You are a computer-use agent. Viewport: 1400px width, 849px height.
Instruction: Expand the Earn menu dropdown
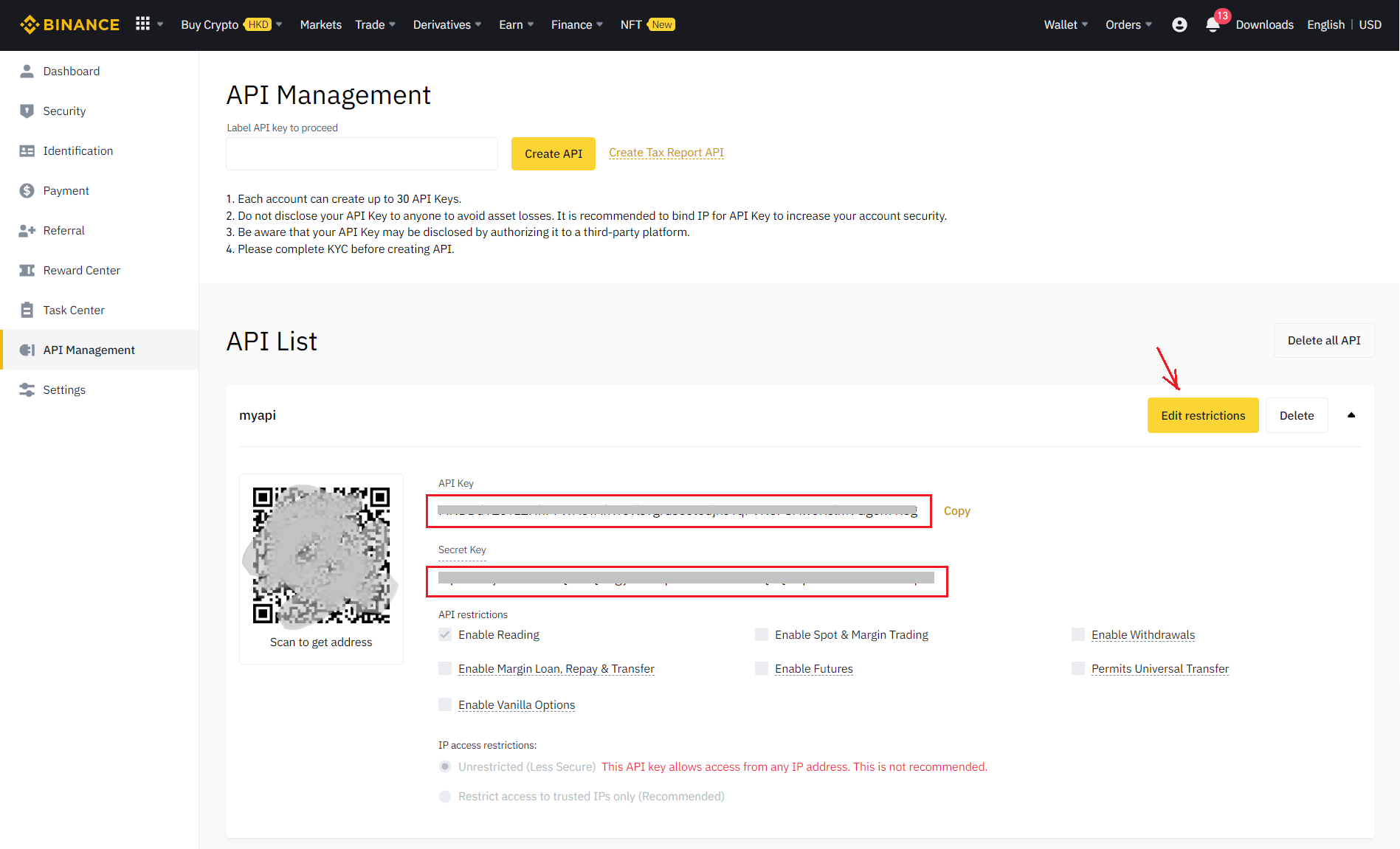[x=516, y=24]
